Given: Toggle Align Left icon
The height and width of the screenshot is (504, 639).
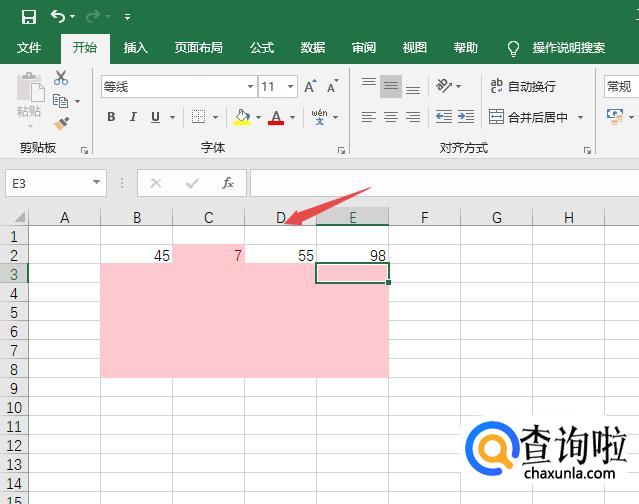Looking at the screenshot, I should pyautogui.click(x=369, y=117).
